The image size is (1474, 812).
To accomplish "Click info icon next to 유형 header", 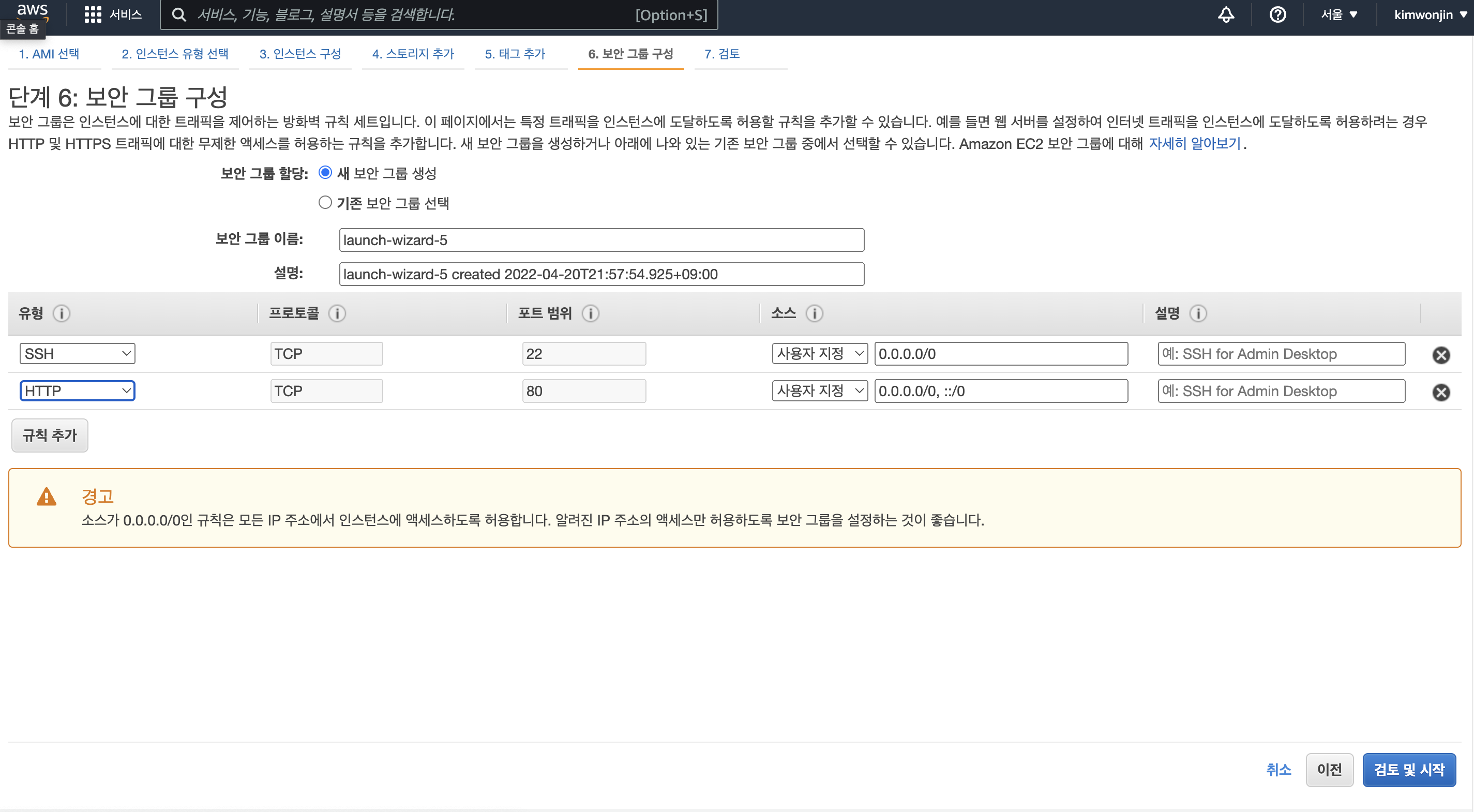I will click(x=62, y=313).
